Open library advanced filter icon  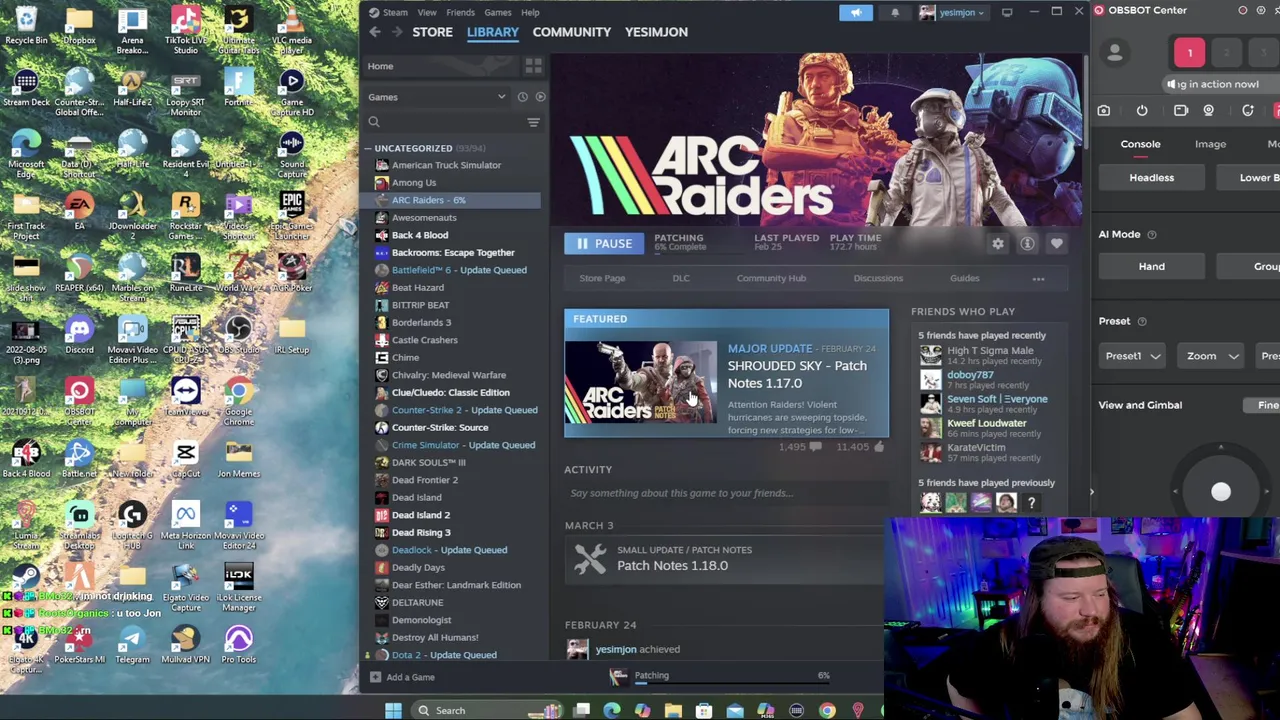click(533, 122)
